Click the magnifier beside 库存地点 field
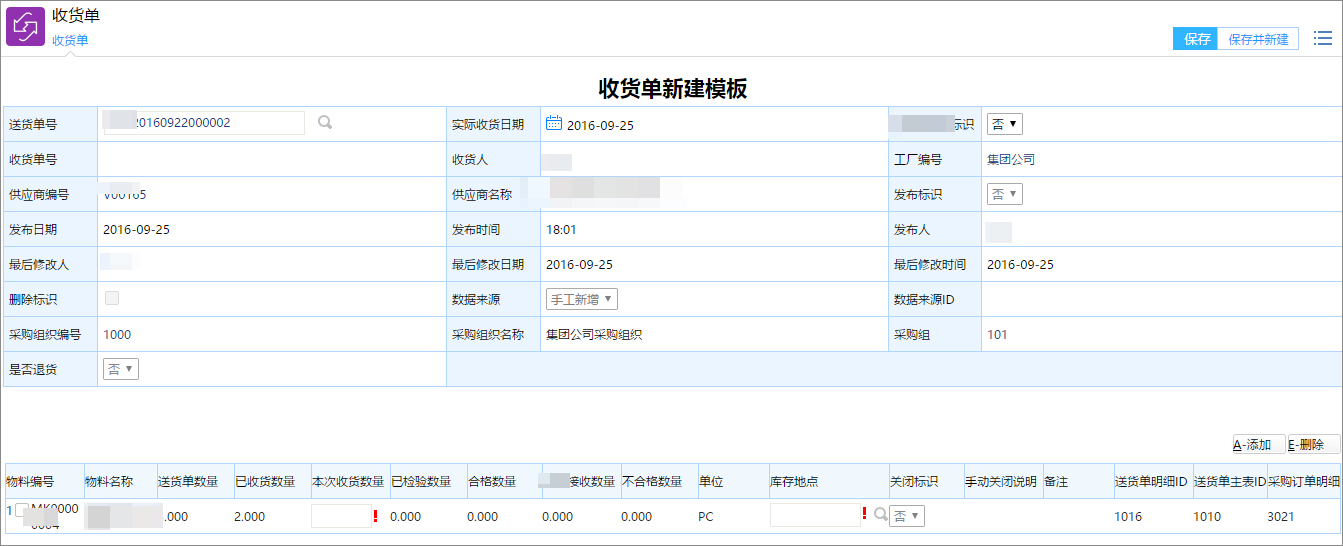The width and height of the screenshot is (1343, 546). click(x=880, y=515)
